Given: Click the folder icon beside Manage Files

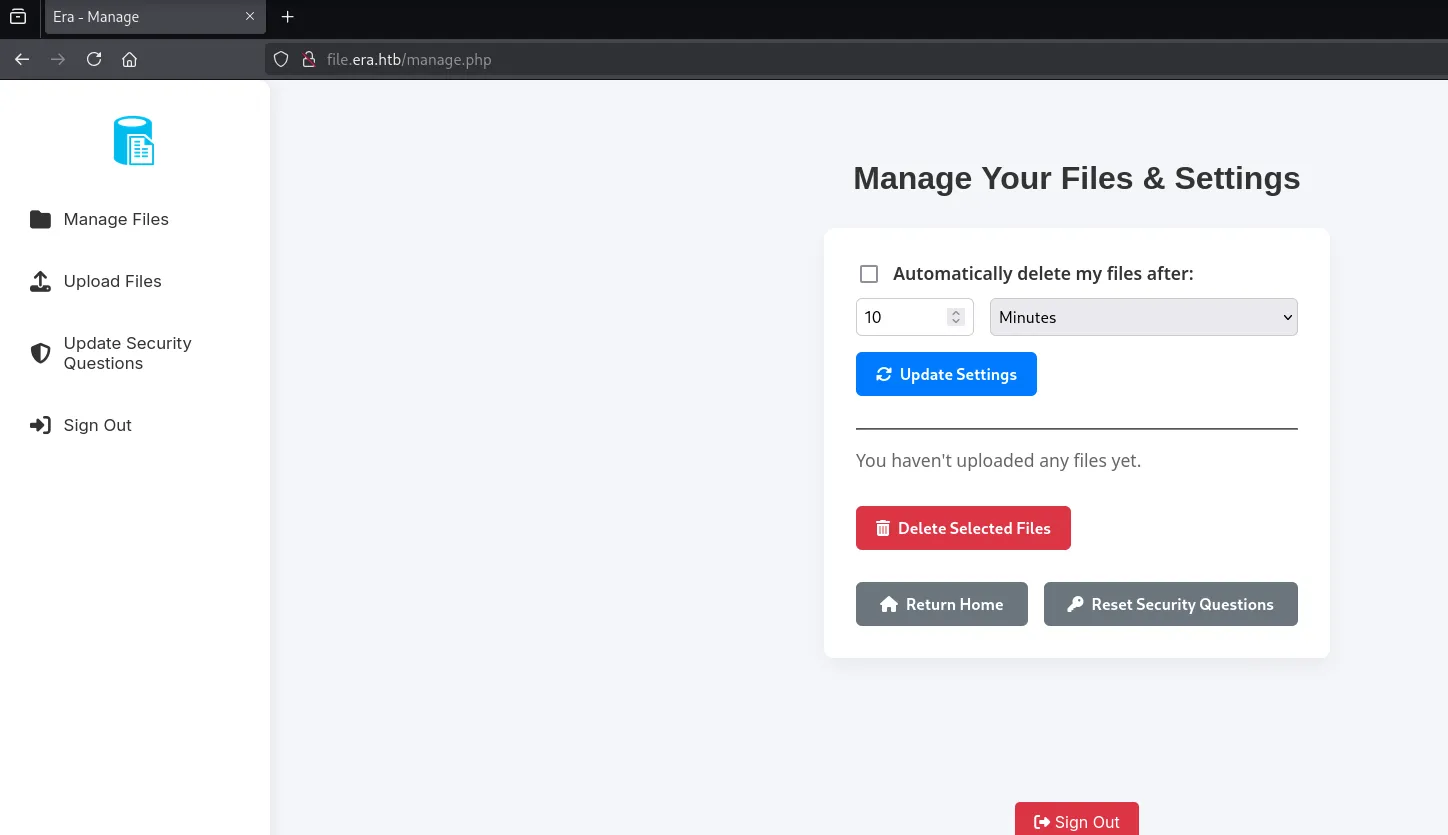Looking at the screenshot, I should [x=40, y=220].
